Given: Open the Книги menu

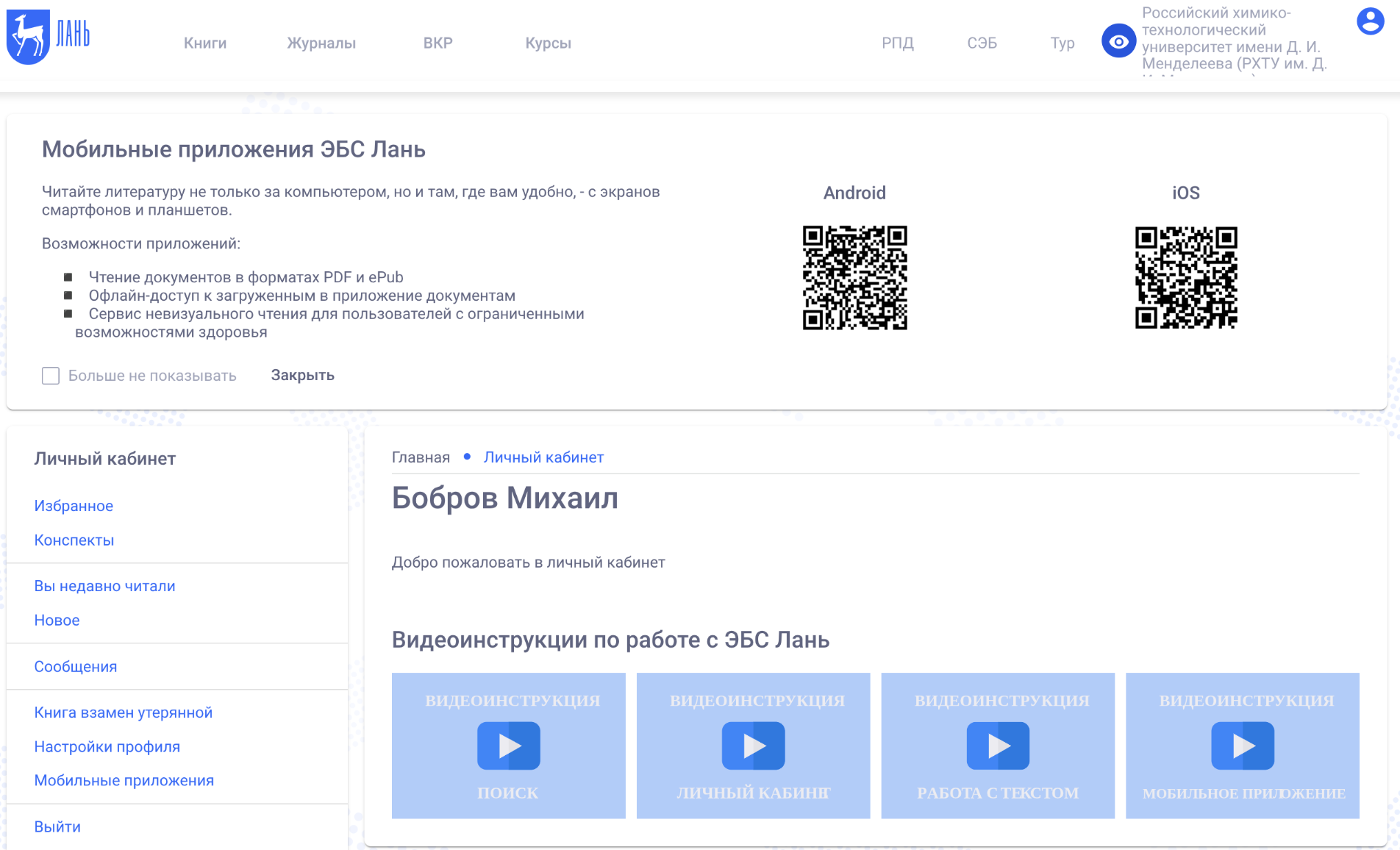Looking at the screenshot, I should 205,43.
